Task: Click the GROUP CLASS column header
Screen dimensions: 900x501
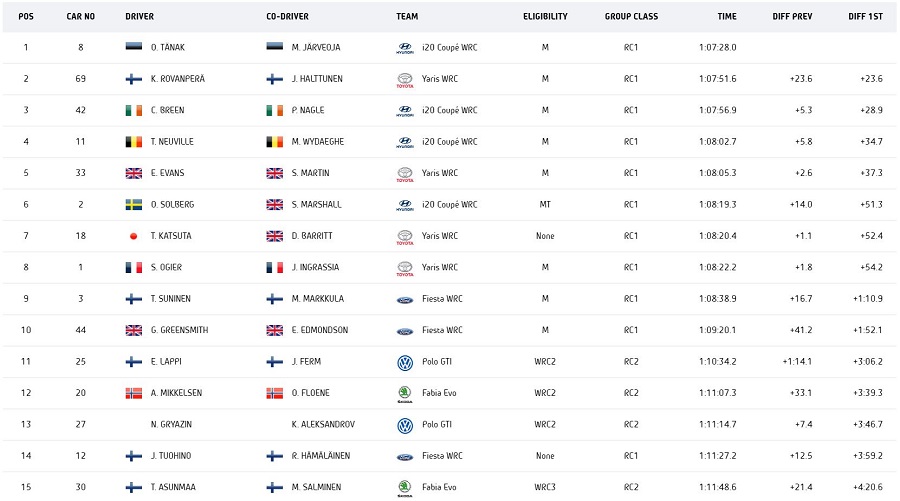Action: click(631, 16)
